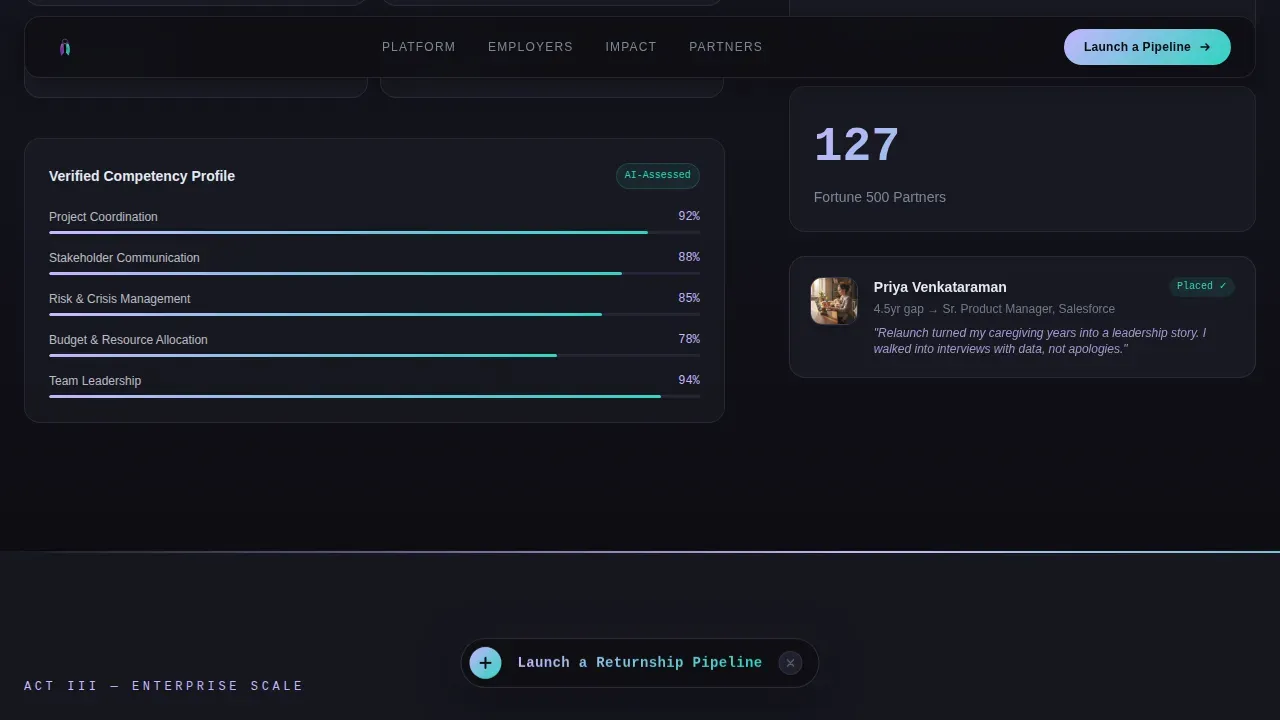This screenshot has width=1280, height=720.
Task: Click the Priya Venkataraman name
Action: tap(940, 287)
